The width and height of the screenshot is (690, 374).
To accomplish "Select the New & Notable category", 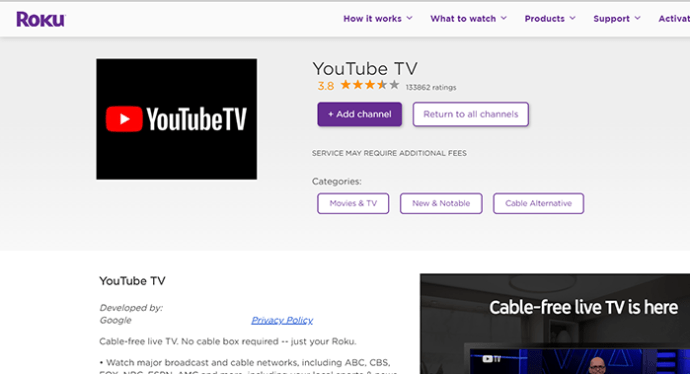I will (441, 203).
